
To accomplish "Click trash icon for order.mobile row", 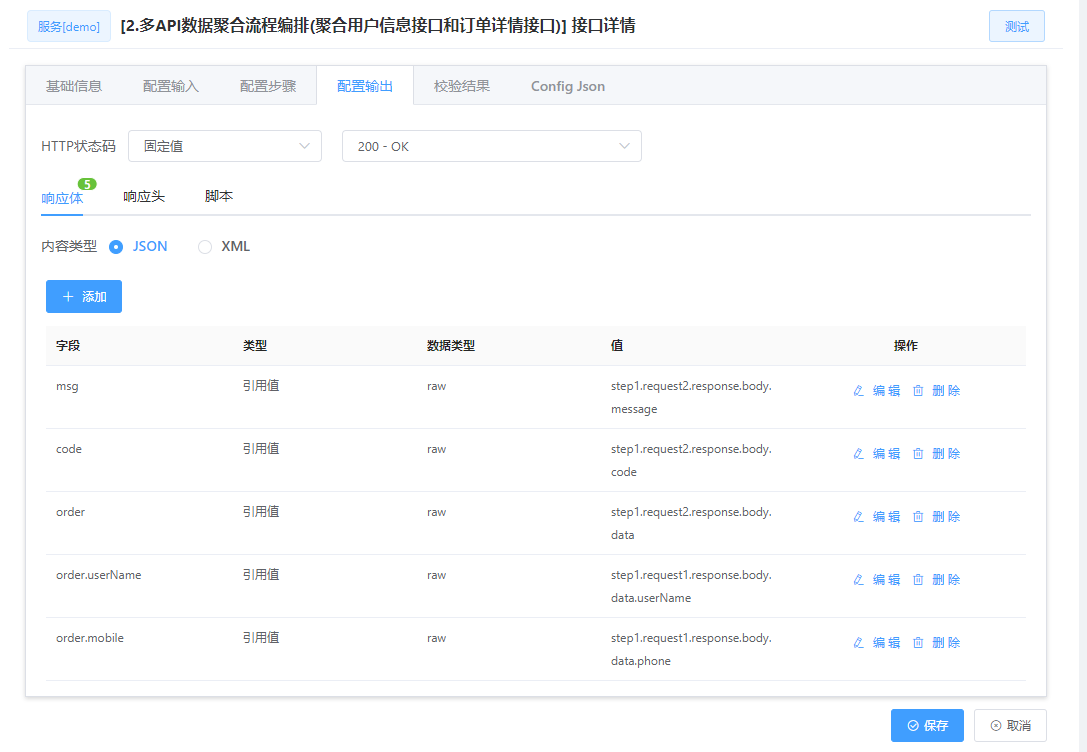I will coord(918,643).
